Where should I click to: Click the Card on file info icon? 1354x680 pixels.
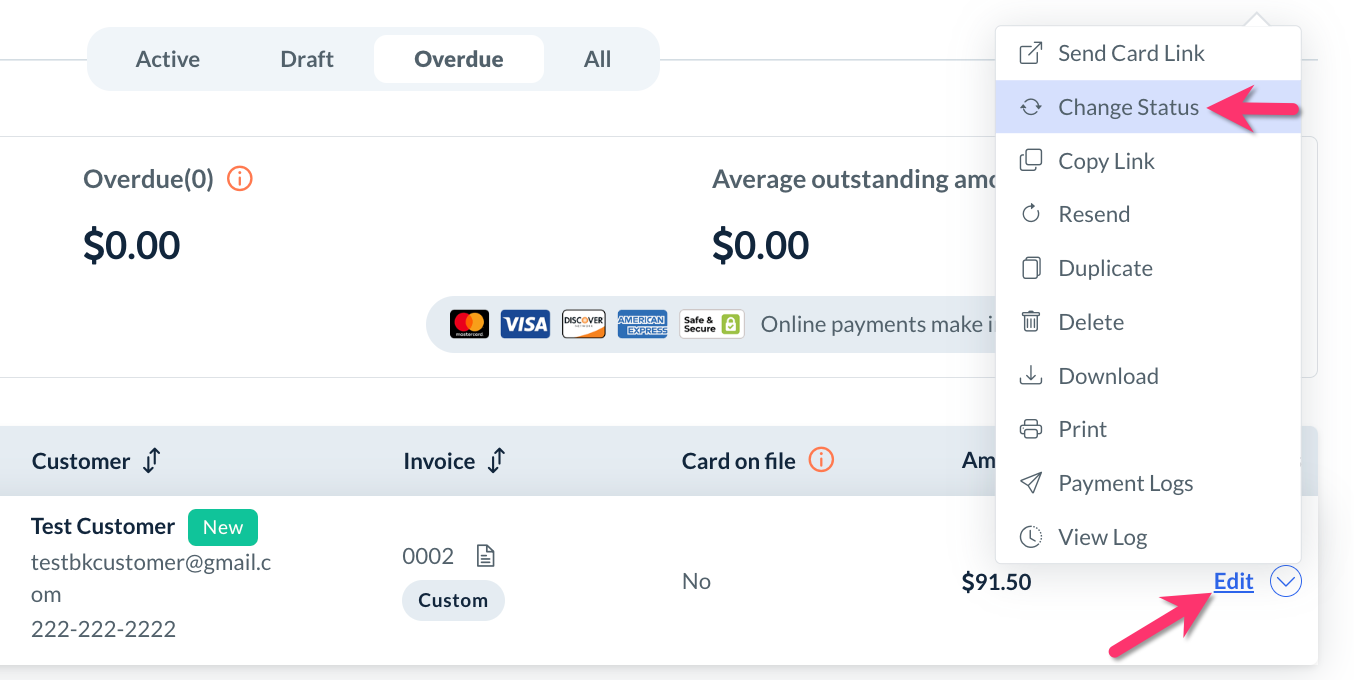tap(821, 460)
